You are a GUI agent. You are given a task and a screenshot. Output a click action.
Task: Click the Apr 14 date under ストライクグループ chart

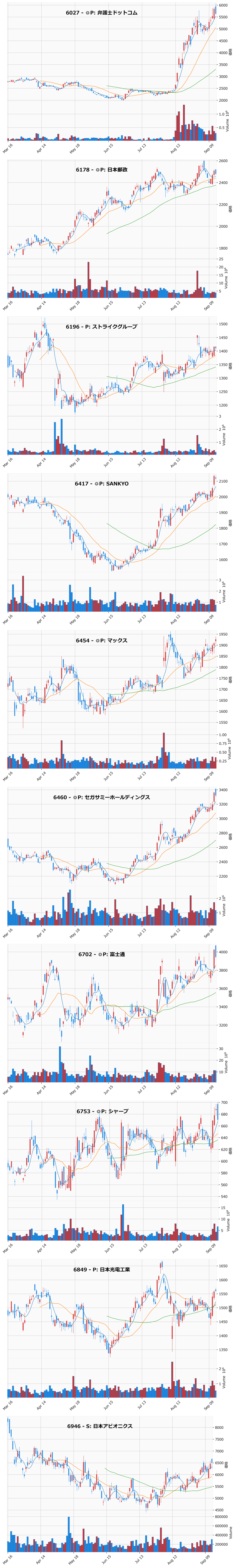42,462
